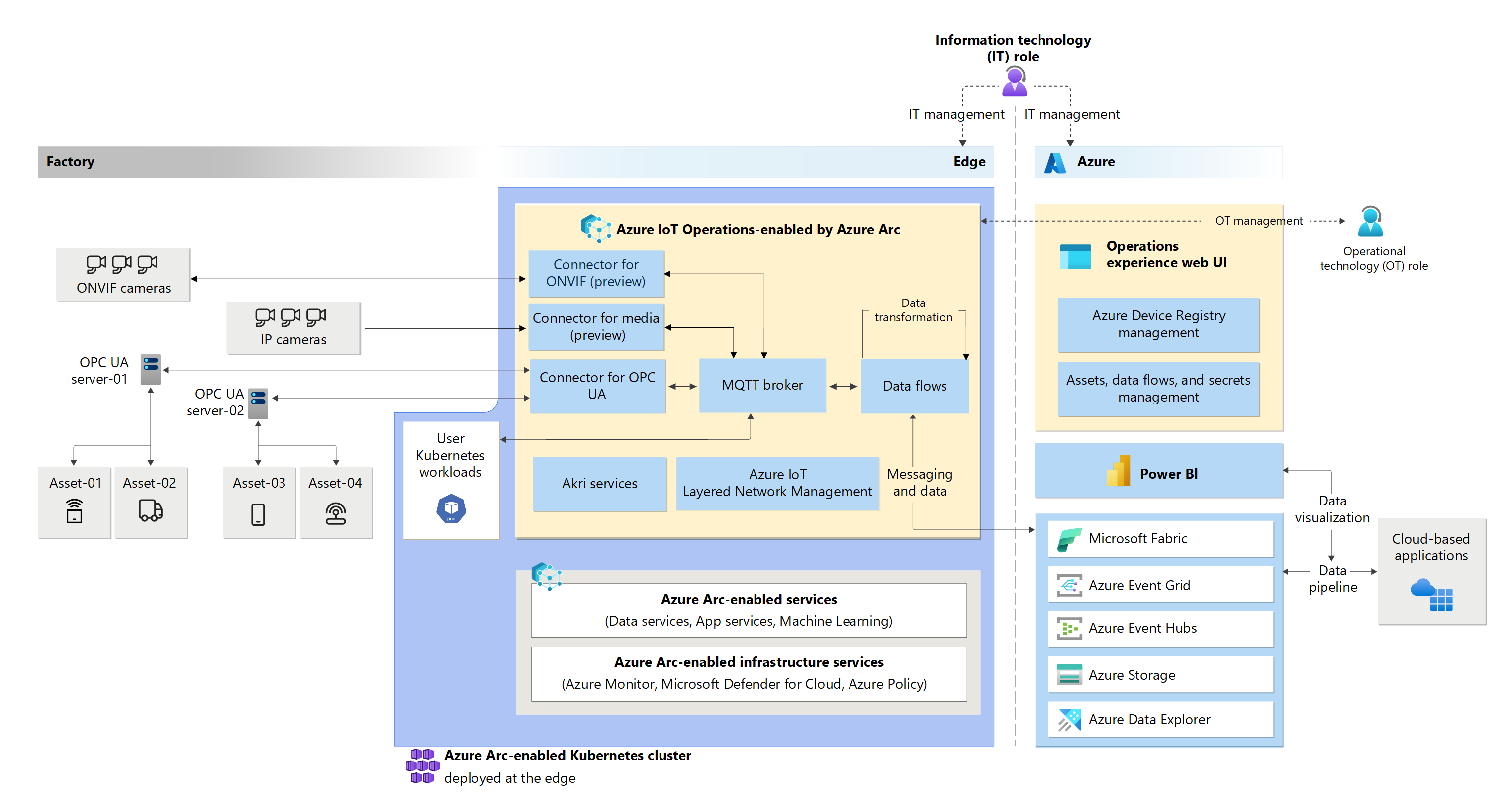Screen dimensions: 1512x808
Task: Click the Azure Event Hubs icon
Action: 1069,628
